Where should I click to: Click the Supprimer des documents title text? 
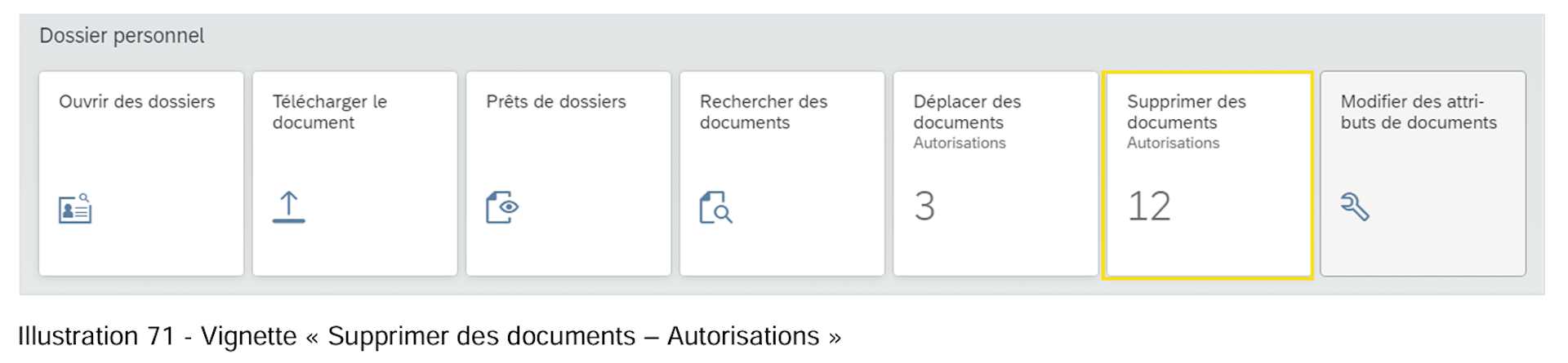point(1186,112)
